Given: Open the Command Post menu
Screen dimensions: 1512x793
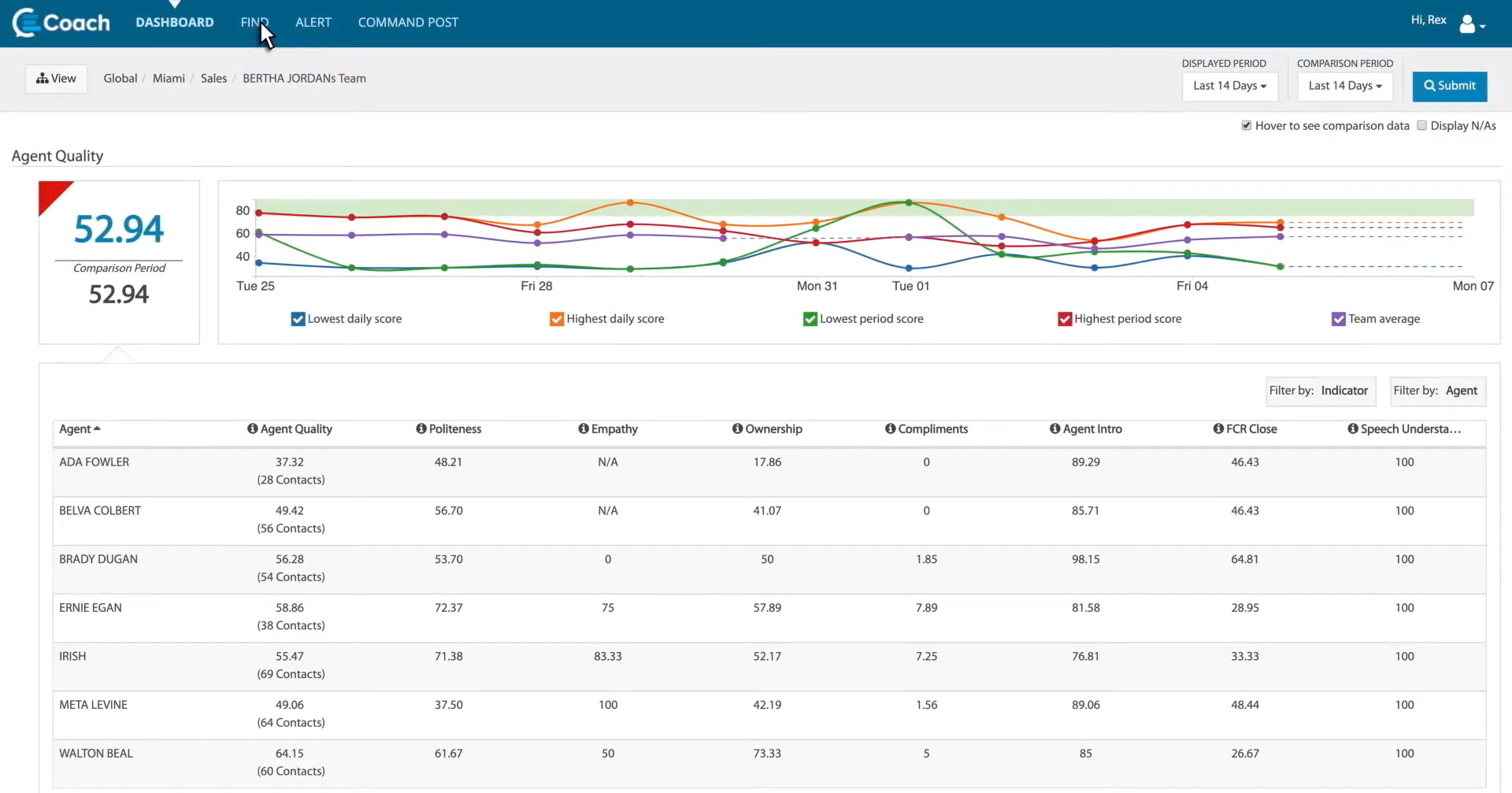Looking at the screenshot, I should [408, 22].
